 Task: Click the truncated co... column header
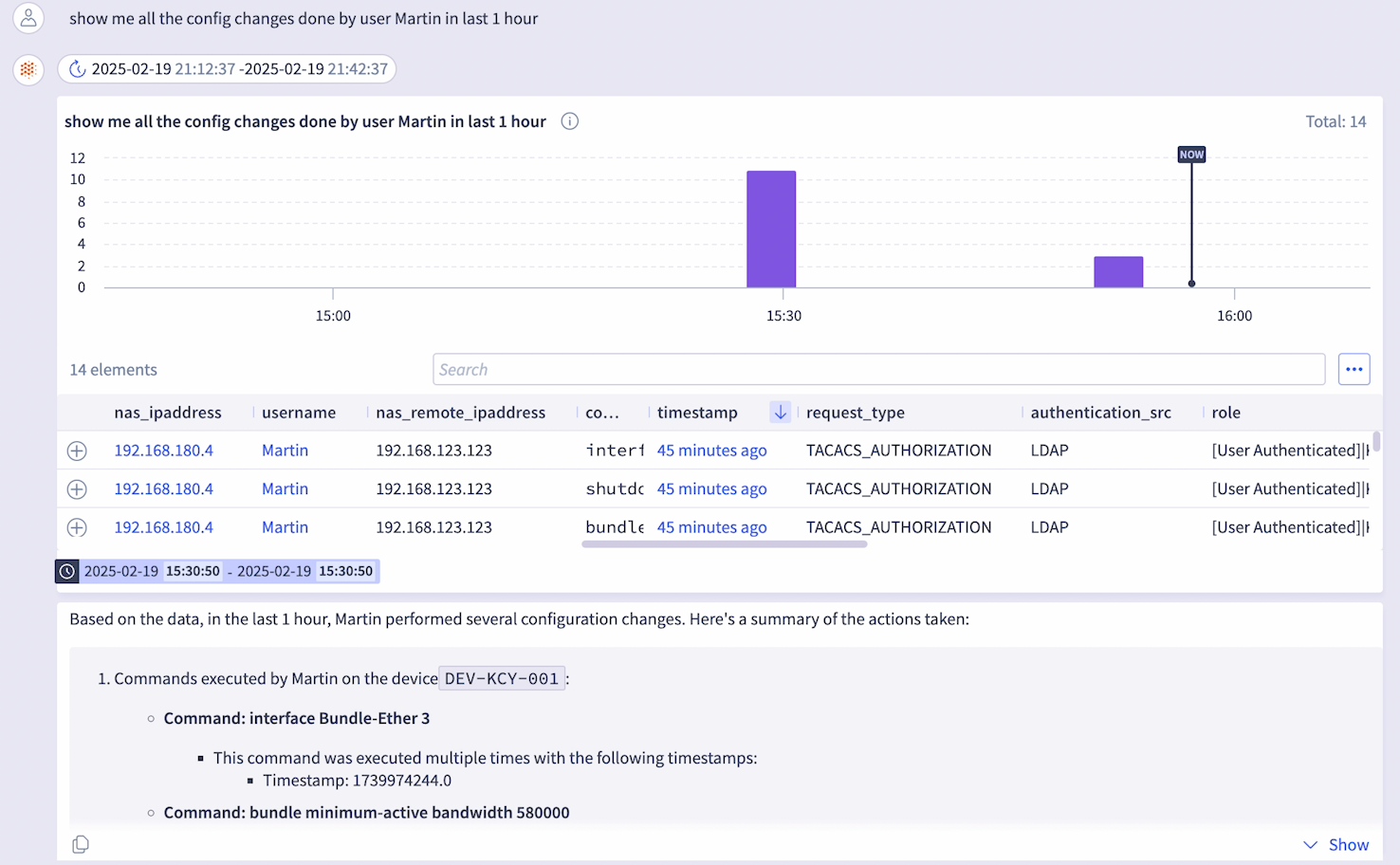click(602, 413)
